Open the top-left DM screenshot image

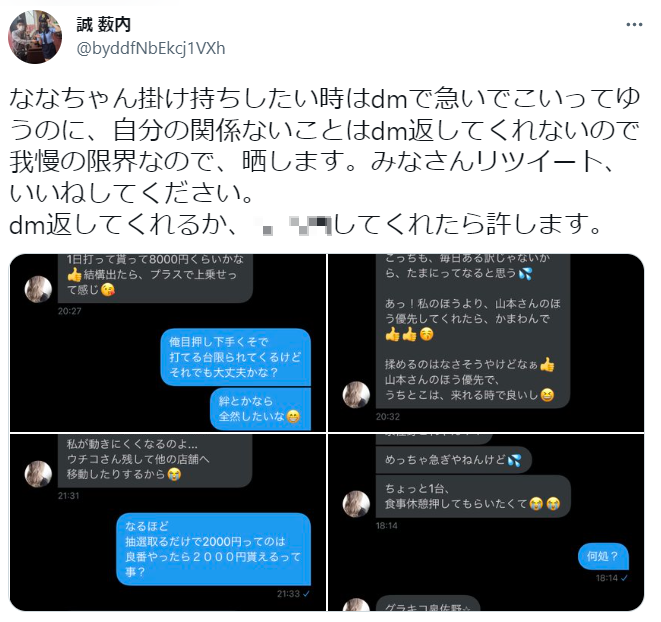168,343
